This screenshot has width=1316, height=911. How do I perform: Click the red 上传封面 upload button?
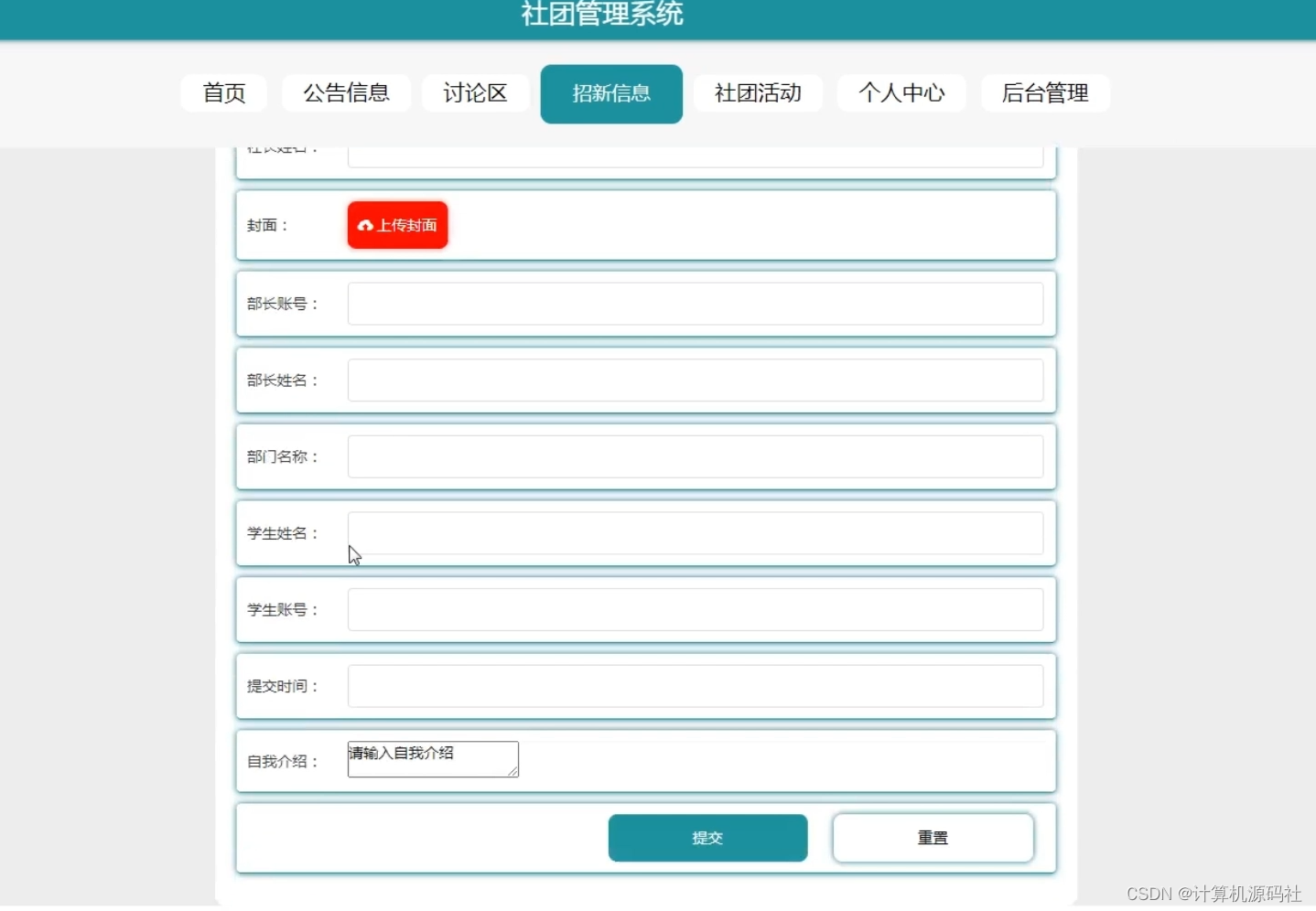[x=397, y=225]
